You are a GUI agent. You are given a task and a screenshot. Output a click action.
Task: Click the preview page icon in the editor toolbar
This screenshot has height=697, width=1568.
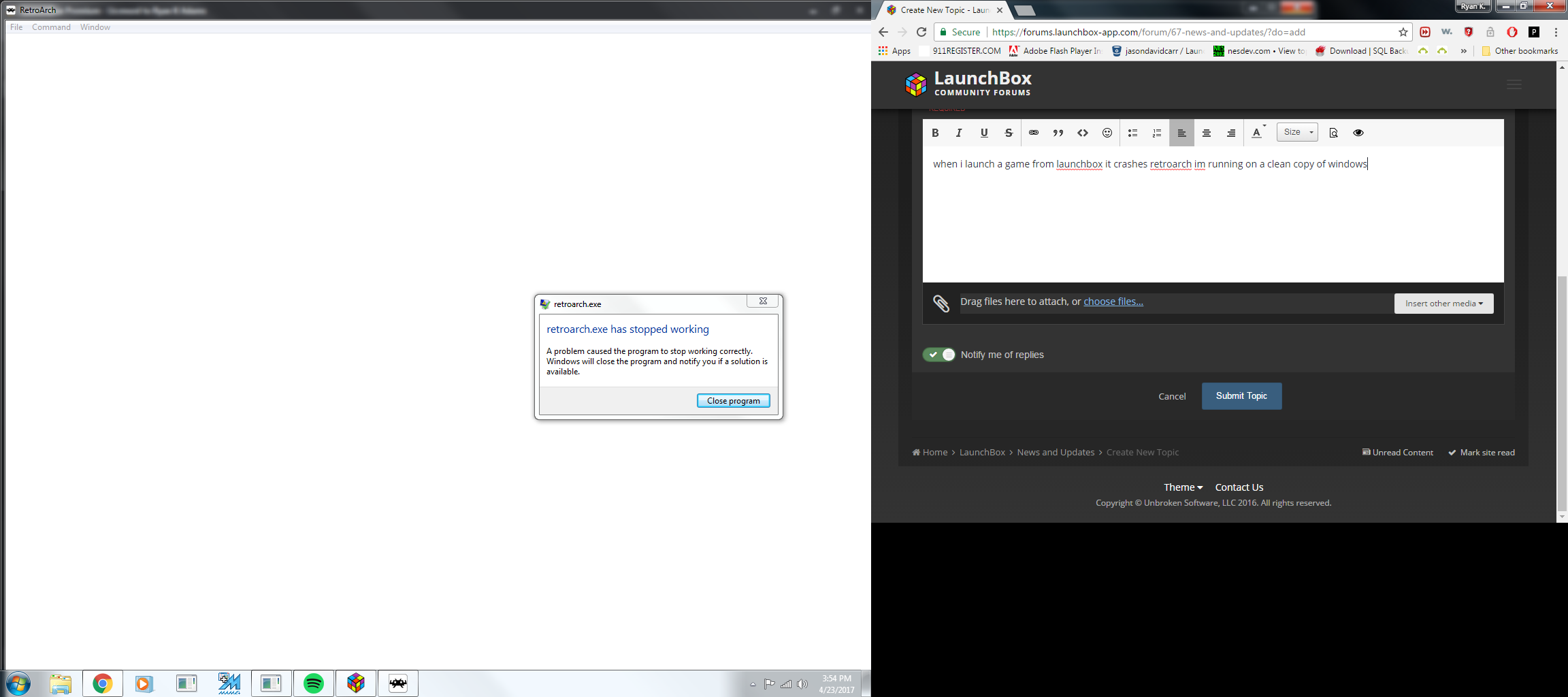1333,133
